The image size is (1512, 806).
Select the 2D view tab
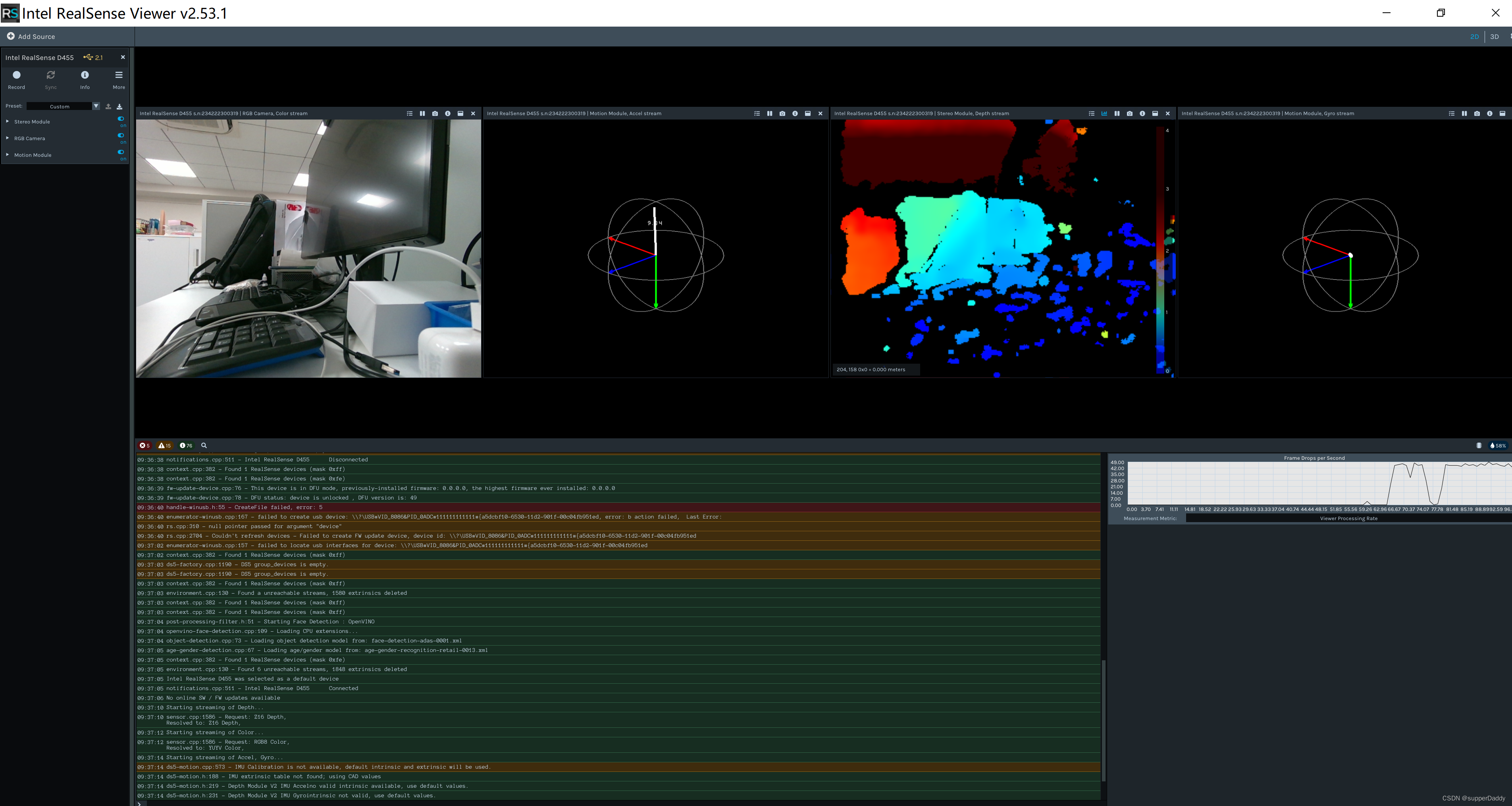click(1475, 37)
